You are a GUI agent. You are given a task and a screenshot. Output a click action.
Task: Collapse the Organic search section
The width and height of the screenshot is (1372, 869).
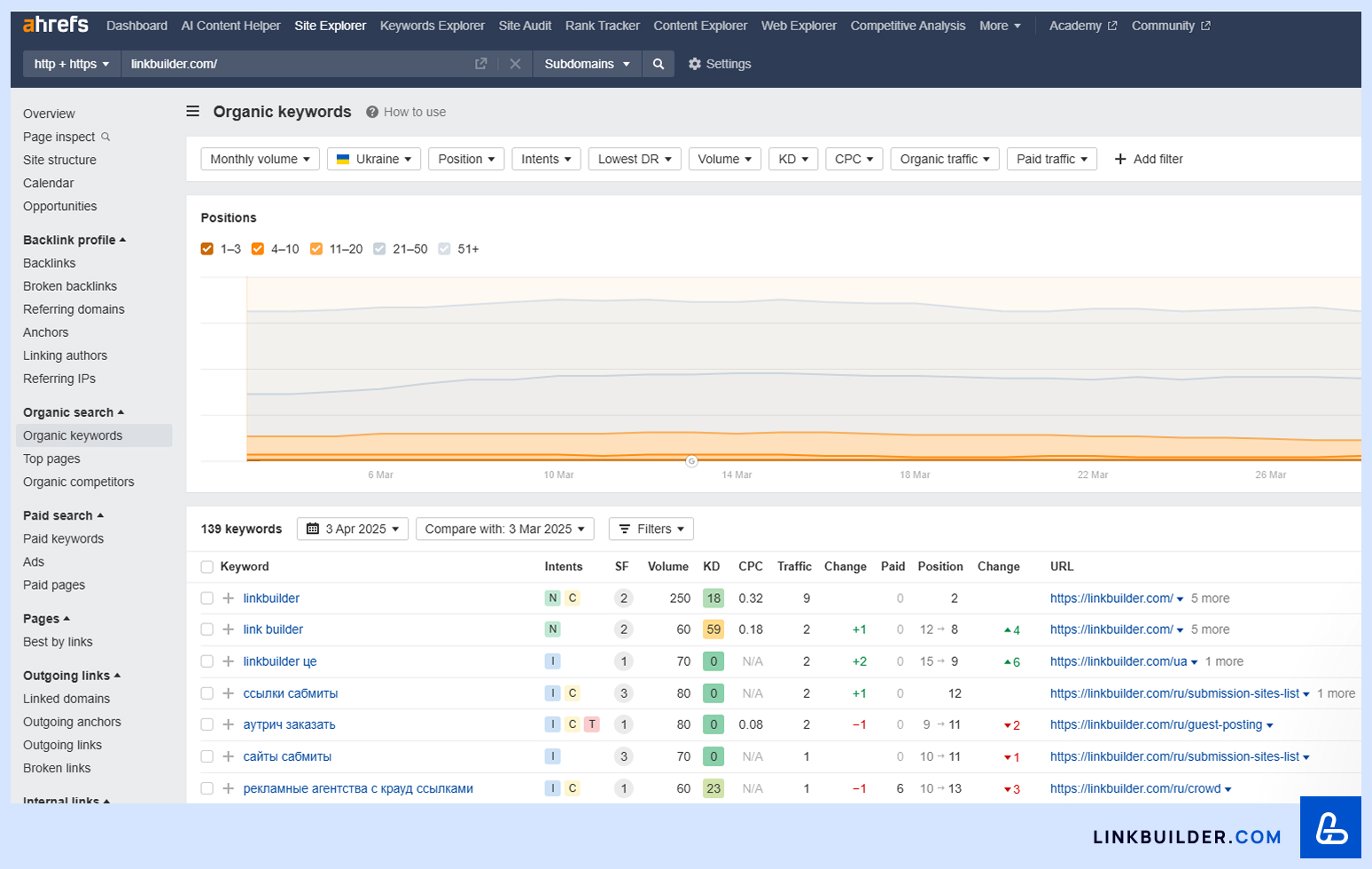(74, 412)
